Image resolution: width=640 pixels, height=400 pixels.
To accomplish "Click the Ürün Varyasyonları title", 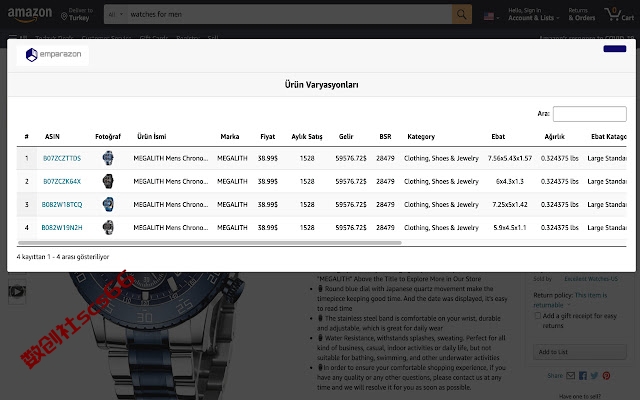I will tap(322, 85).
